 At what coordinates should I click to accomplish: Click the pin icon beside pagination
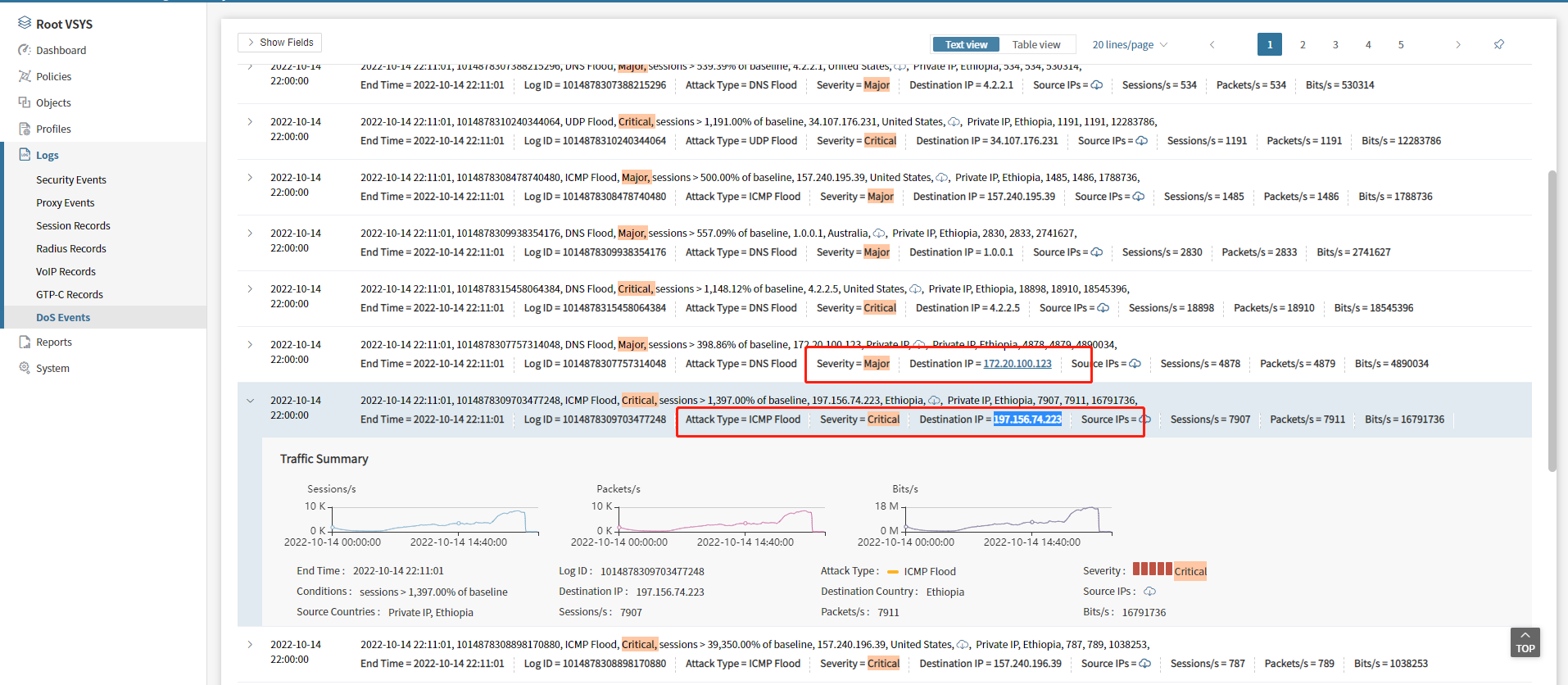[1498, 44]
